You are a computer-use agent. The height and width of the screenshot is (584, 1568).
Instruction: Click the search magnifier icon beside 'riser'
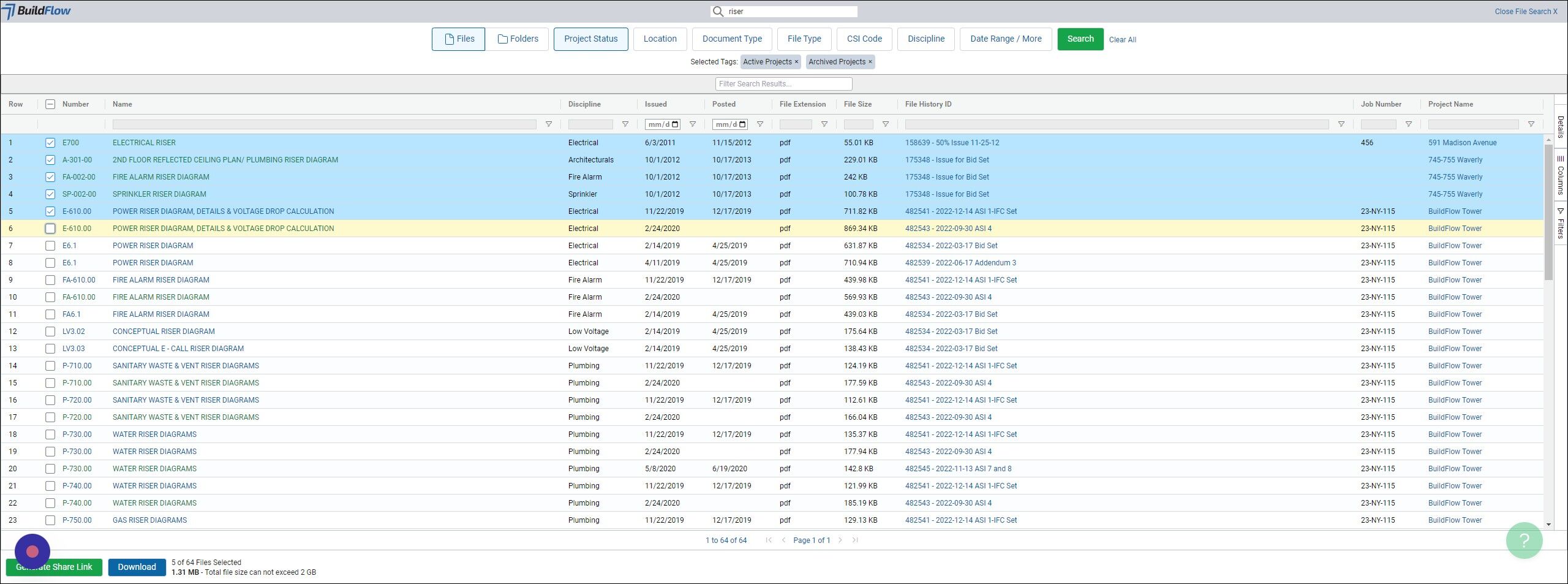tap(718, 12)
